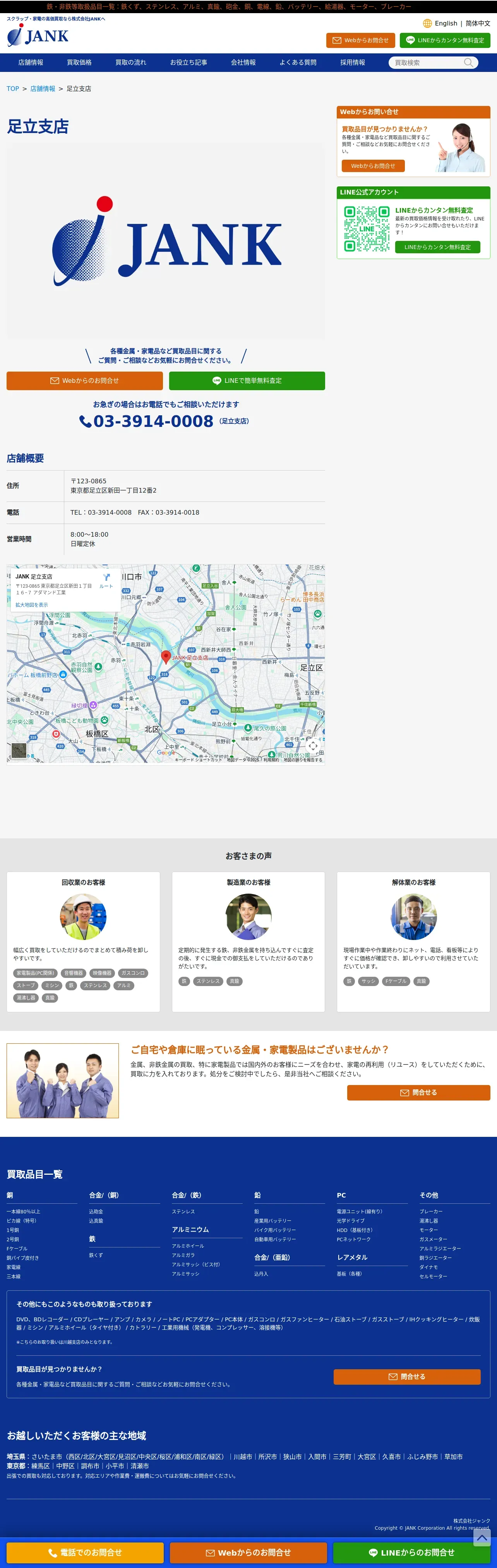Click the envelope icon in header Web問合せ button
Image resolution: width=497 pixels, height=1568 pixels.
337,40
